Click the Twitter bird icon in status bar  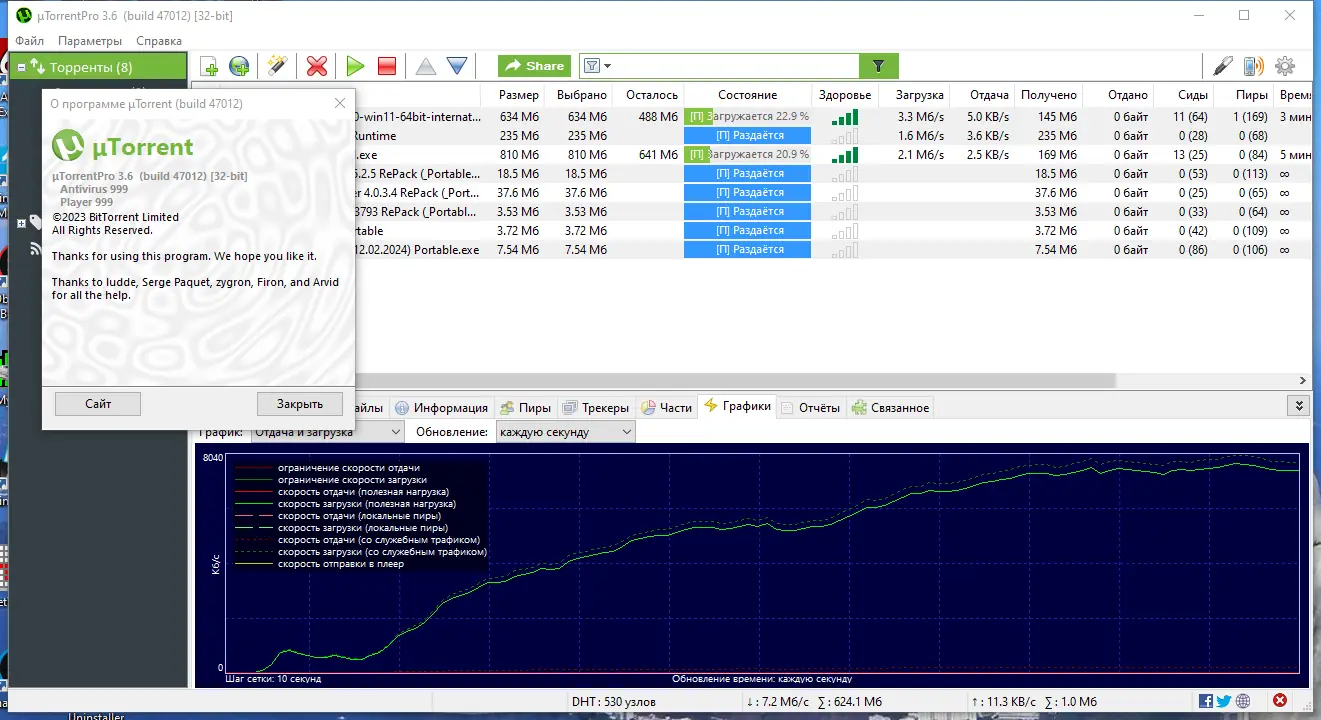pos(1224,701)
